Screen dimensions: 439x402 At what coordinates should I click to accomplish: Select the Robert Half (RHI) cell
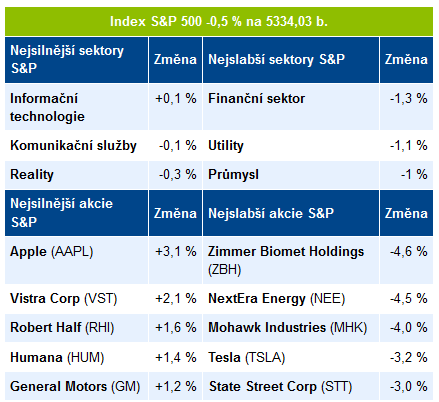[76, 328]
